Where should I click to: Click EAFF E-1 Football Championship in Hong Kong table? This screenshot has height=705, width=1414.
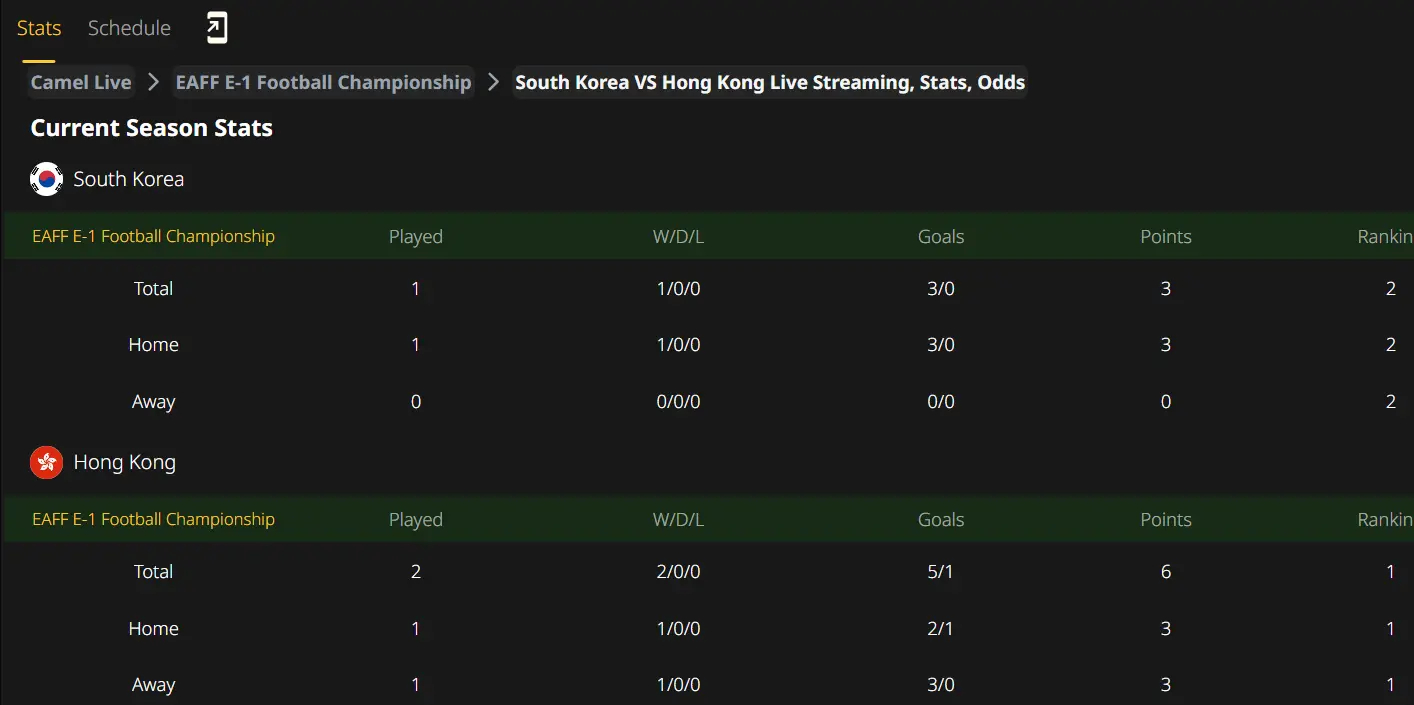coord(153,519)
